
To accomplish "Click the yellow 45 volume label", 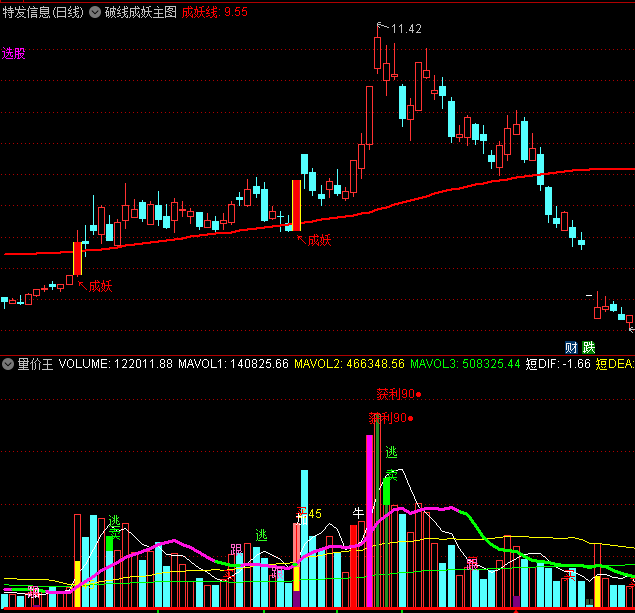I will 315,514.
